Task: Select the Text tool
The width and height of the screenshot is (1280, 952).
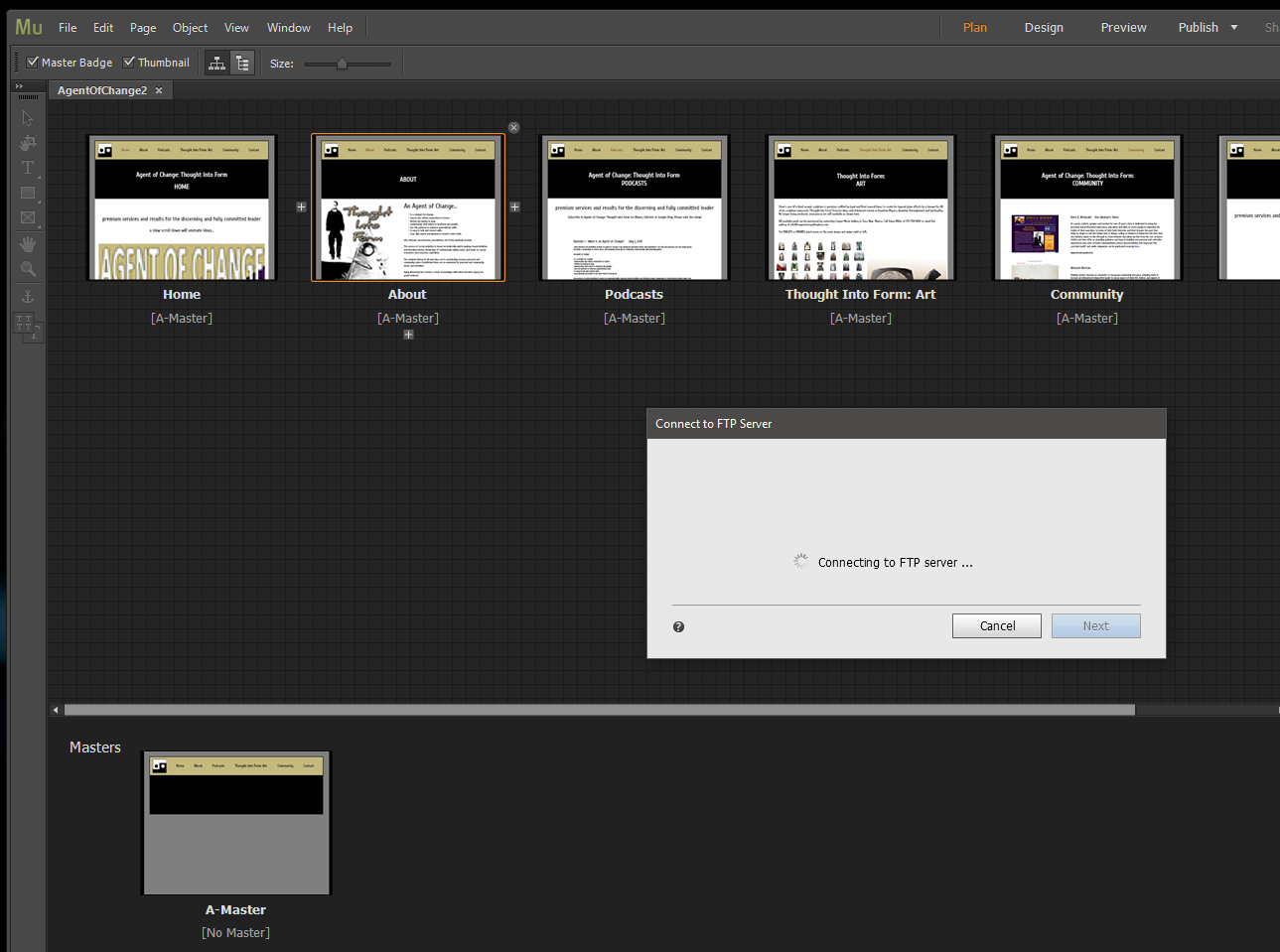Action: pyautogui.click(x=28, y=168)
